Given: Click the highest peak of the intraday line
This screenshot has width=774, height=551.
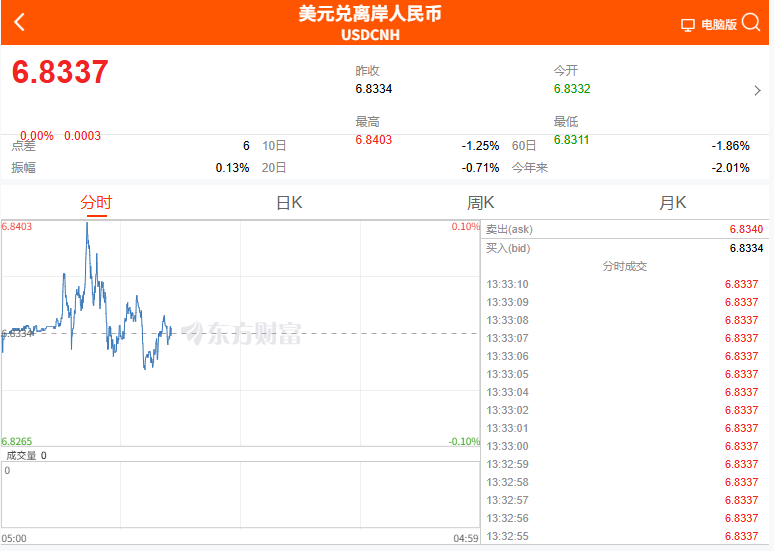Looking at the screenshot, I should click(87, 223).
